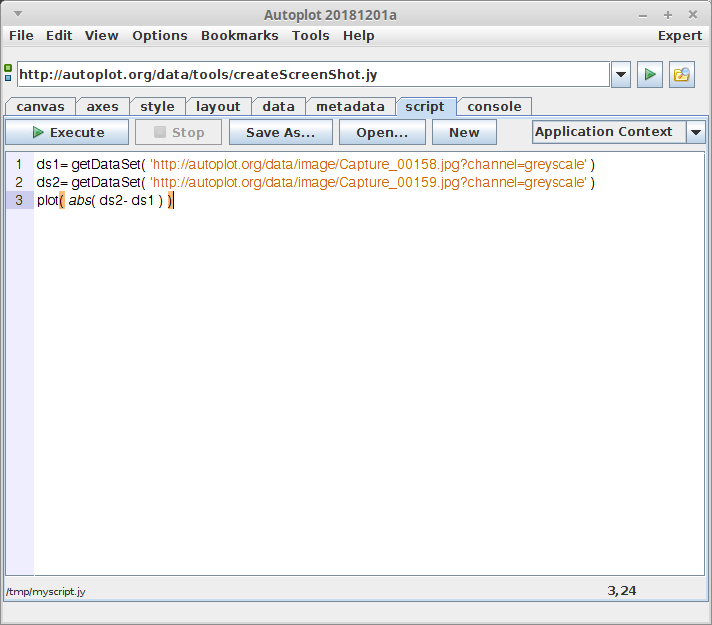This screenshot has width=712, height=625.
Task: Go to the axes tab
Action: click(102, 107)
